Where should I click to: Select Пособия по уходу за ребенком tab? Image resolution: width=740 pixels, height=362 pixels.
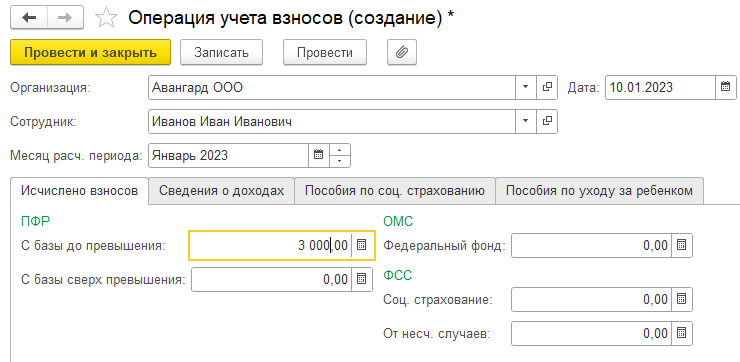coord(599,191)
